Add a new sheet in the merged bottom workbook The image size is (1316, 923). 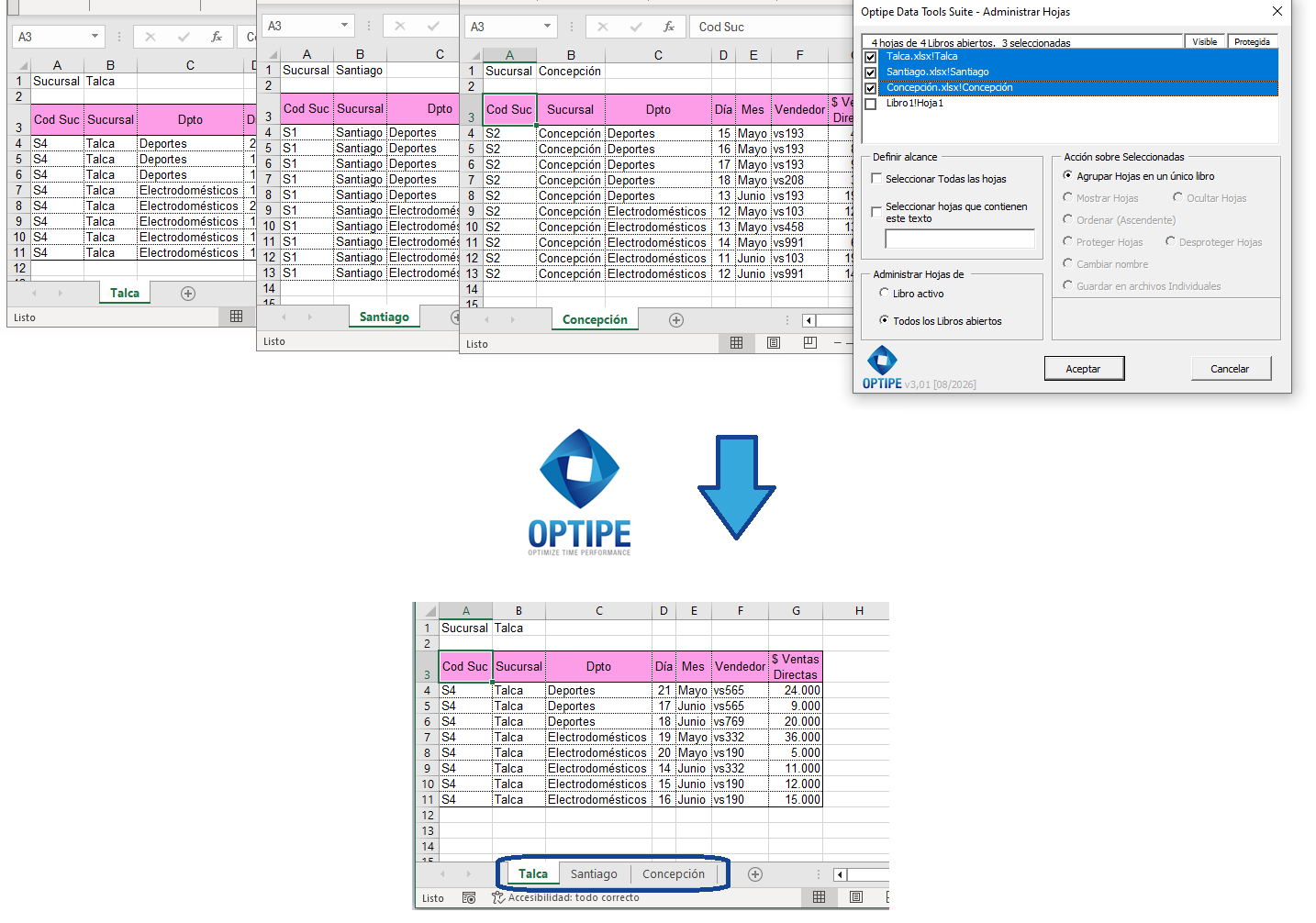coord(755,874)
